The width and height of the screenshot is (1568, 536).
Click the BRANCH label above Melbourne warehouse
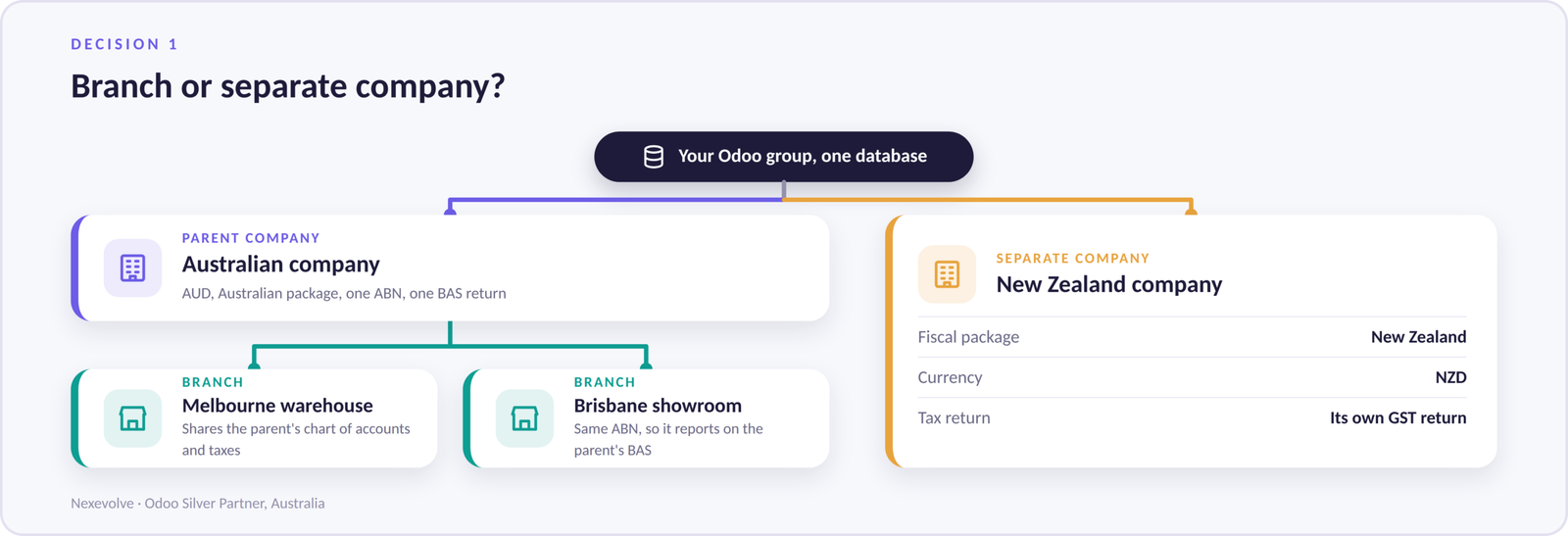(x=213, y=382)
